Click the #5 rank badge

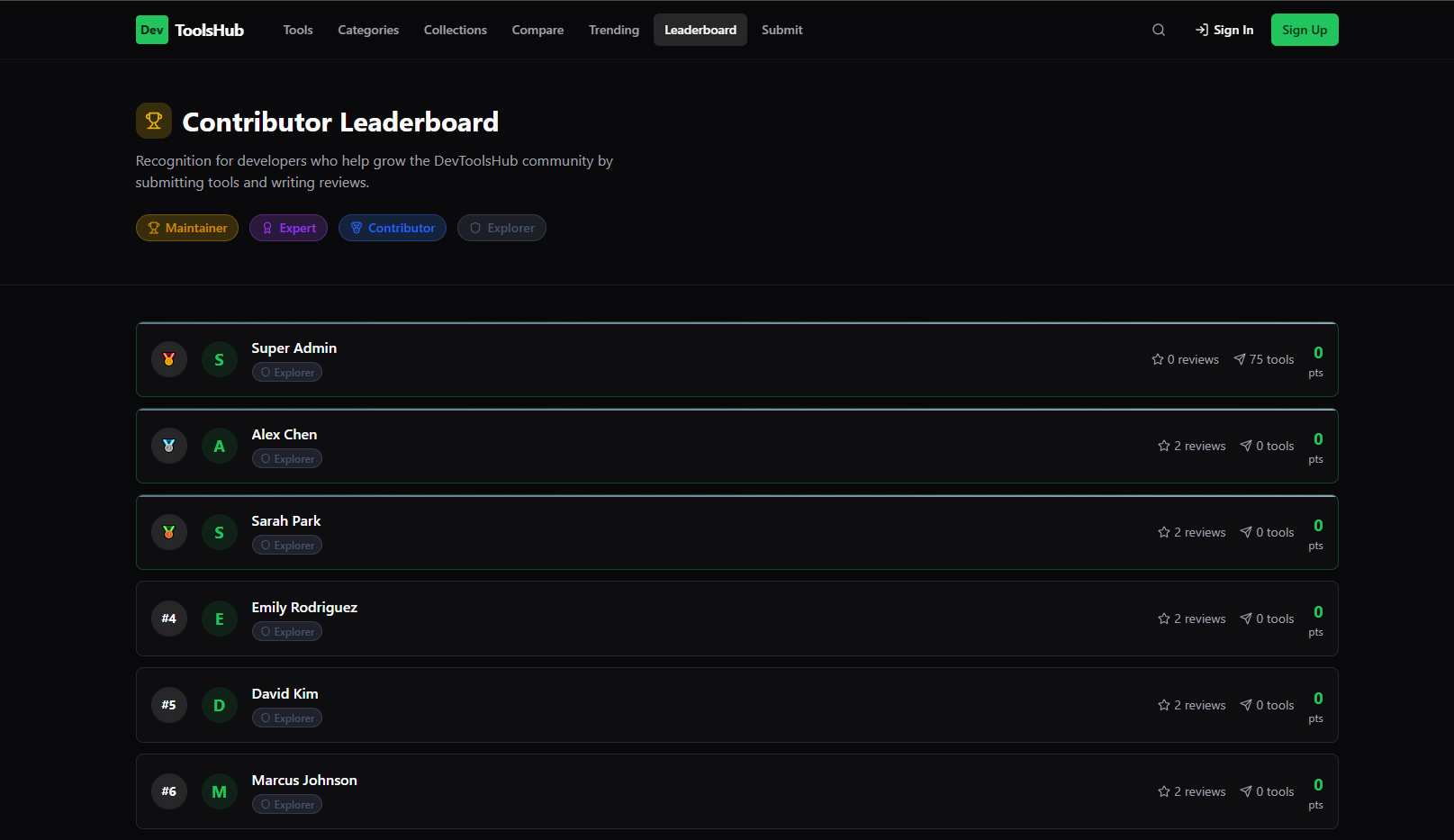tap(169, 705)
